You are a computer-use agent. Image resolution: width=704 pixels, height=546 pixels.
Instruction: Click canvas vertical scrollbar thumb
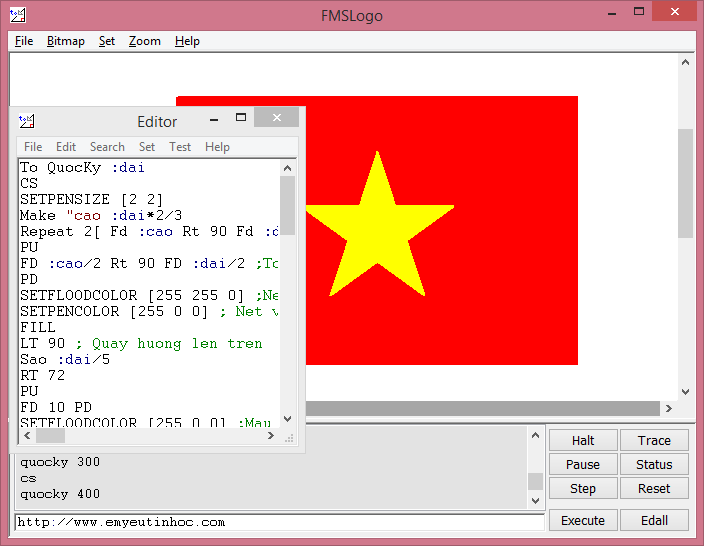coord(685,183)
